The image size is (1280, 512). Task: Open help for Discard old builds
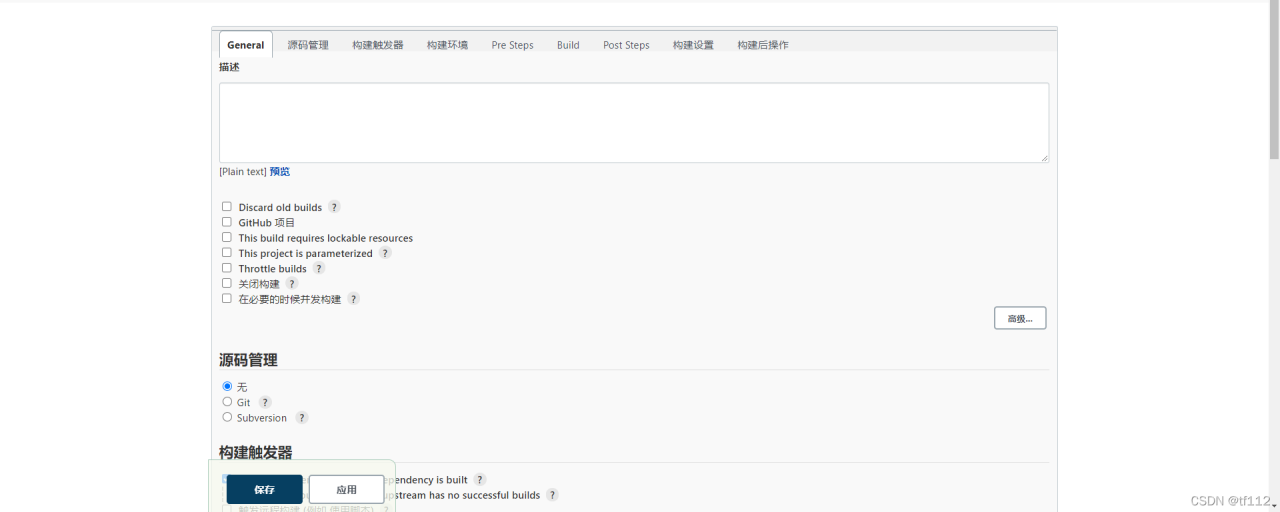334,207
